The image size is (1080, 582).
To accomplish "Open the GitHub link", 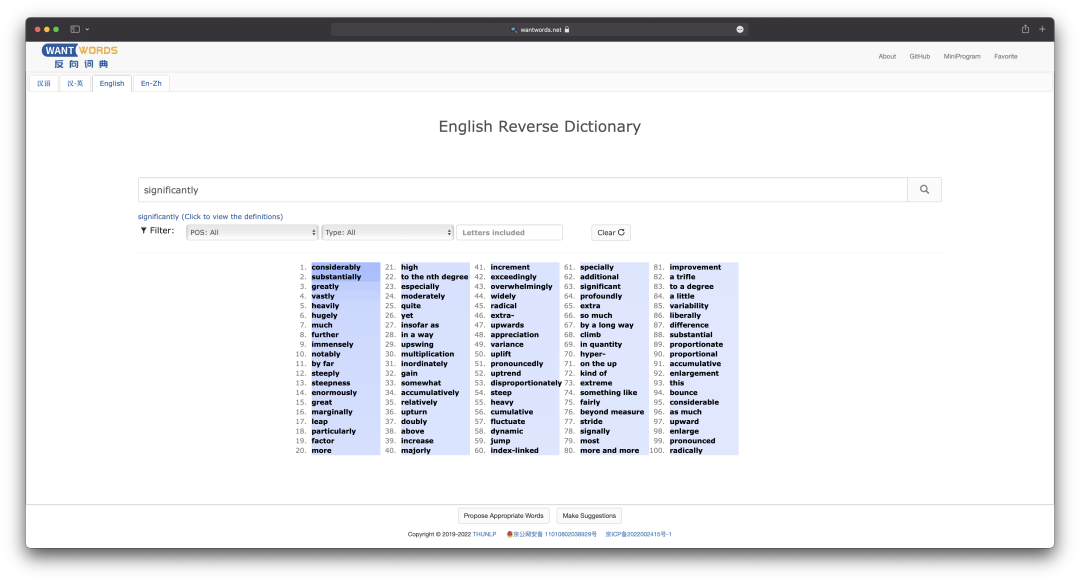I will tap(920, 56).
